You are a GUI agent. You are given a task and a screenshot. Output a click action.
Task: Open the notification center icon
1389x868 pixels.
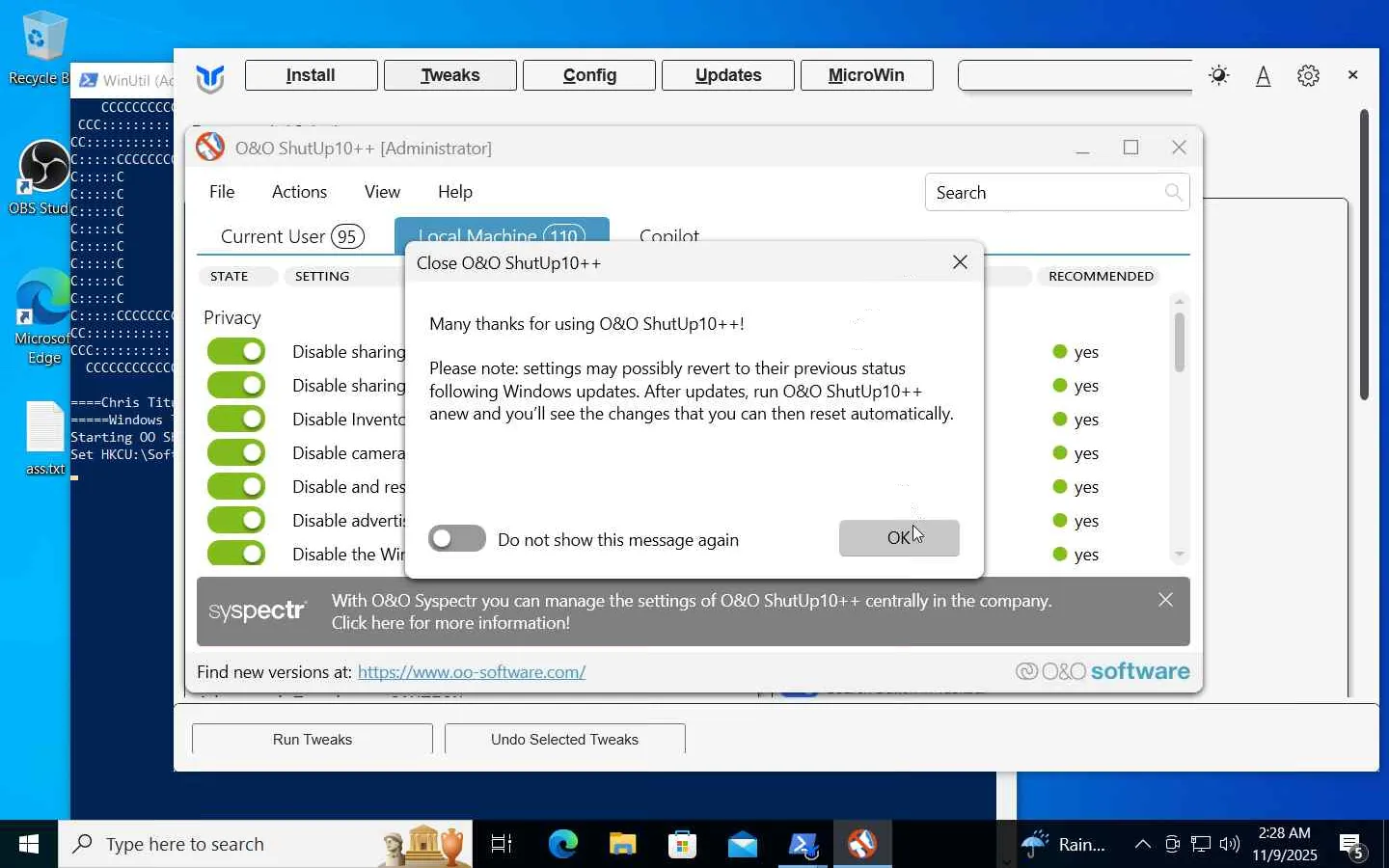tap(1352, 846)
